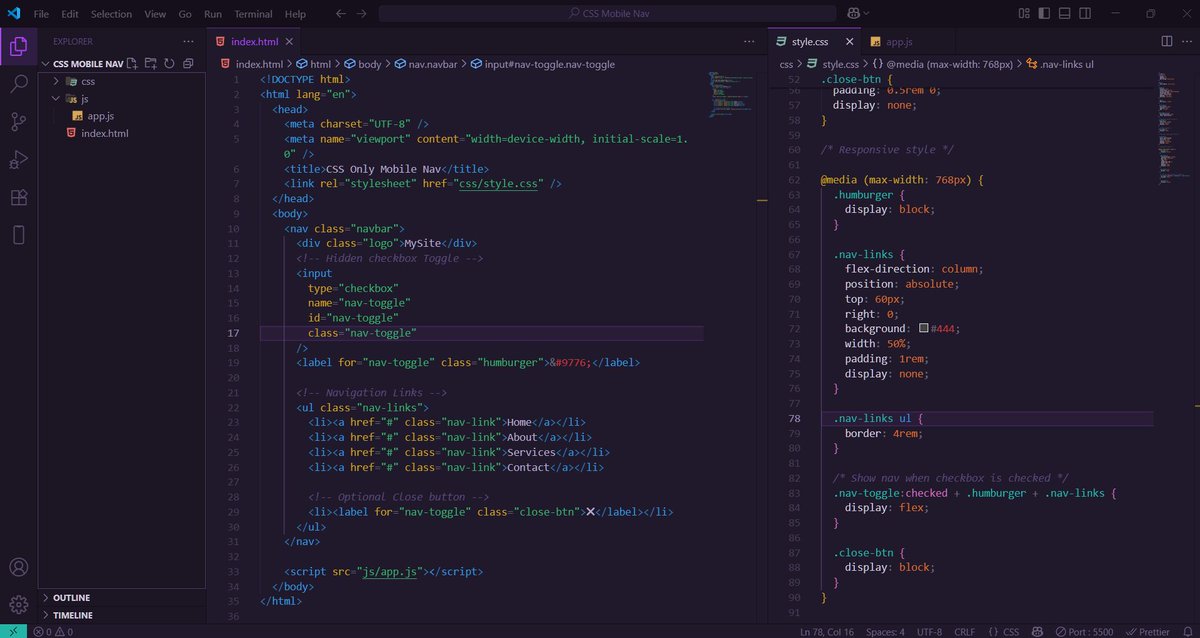Open Explorer views and more actions ellipsis
This screenshot has height=638, width=1200.
(x=188, y=41)
